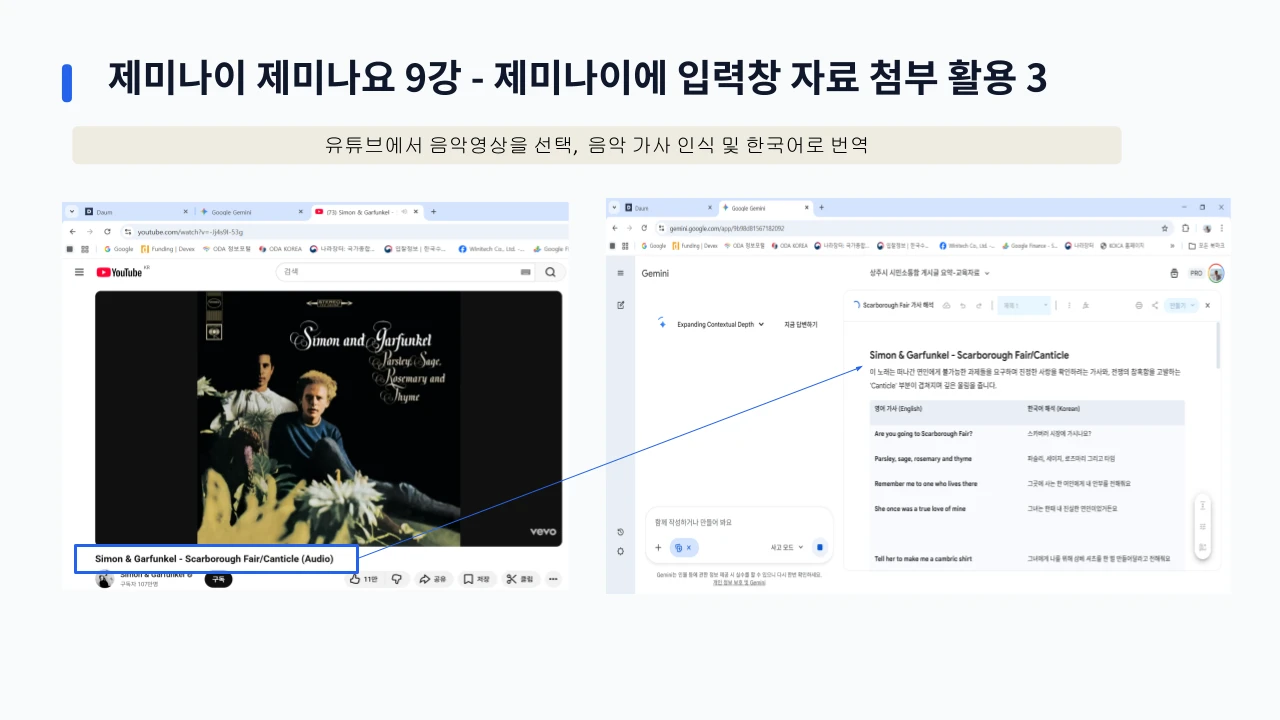Click 지금 답변하기 to answer now
The width and height of the screenshot is (1280, 720).
[800, 324]
